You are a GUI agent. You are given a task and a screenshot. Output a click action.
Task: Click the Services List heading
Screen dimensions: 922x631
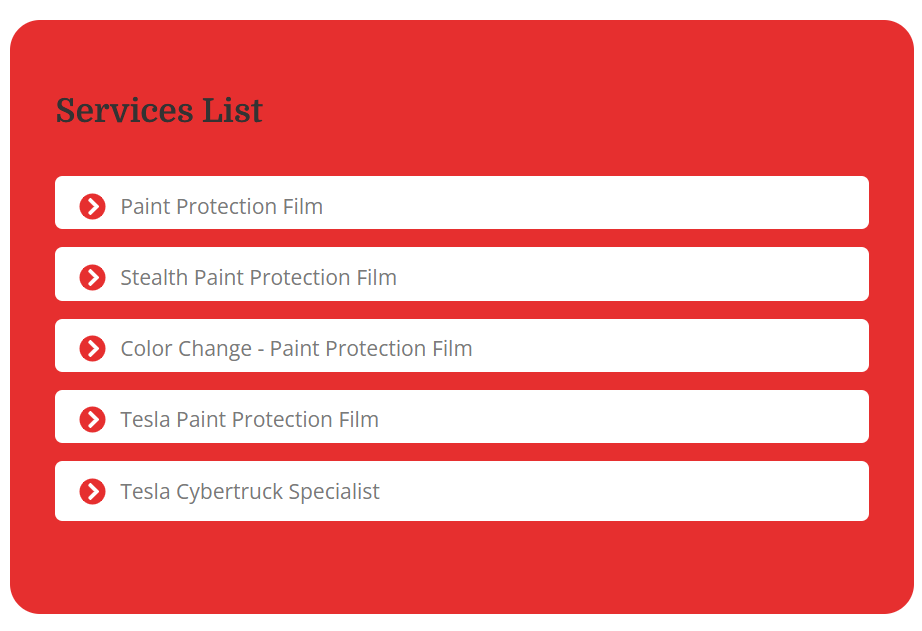(x=159, y=111)
